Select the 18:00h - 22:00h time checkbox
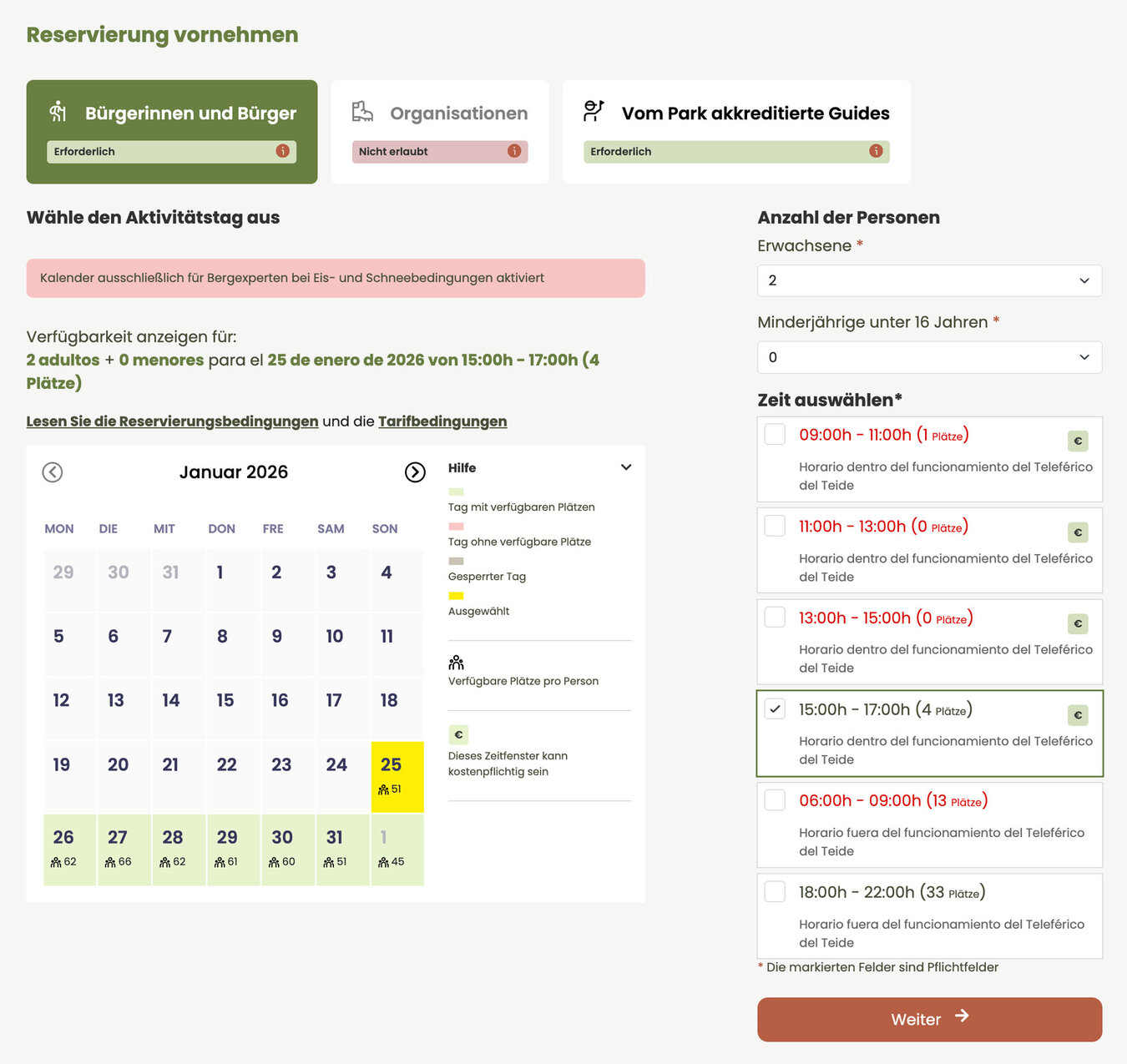This screenshot has width=1127, height=1064. tap(776, 891)
